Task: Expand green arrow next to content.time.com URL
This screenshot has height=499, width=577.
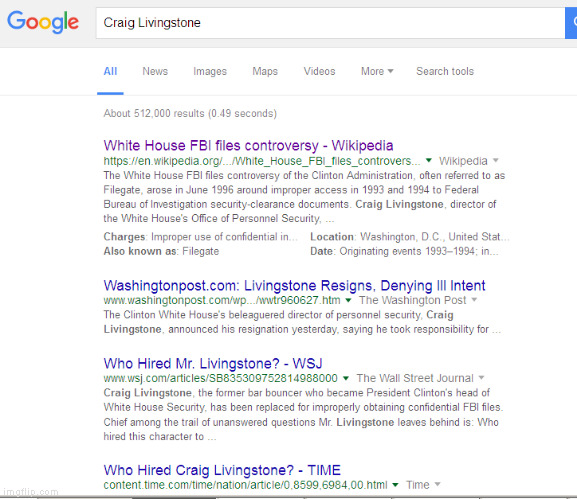Action: [395, 485]
